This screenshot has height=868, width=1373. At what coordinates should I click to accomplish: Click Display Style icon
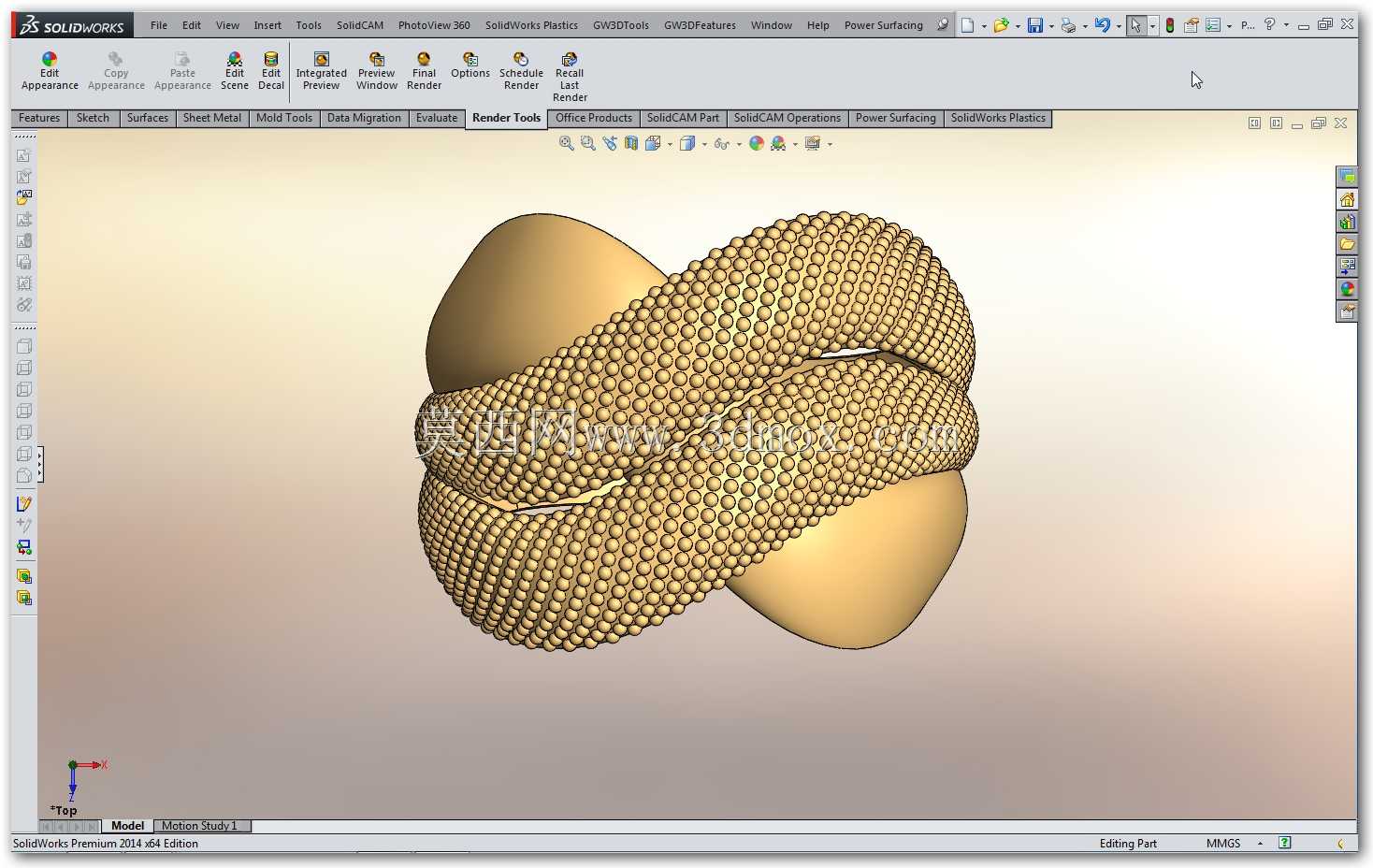pyautogui.click(x=687, y=143)
